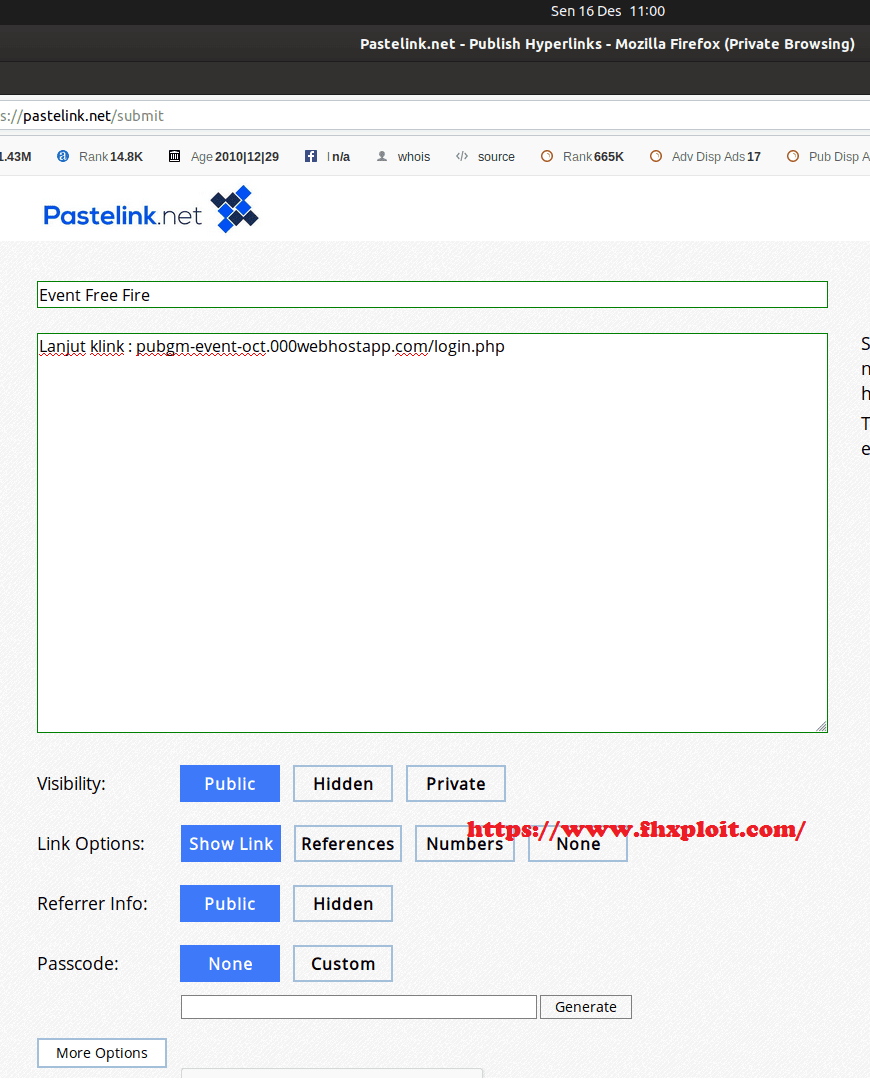Image resolution: width=870 pixels, height=1080 pixels.
Task: Click the whois link
Action: click(413, 157)
